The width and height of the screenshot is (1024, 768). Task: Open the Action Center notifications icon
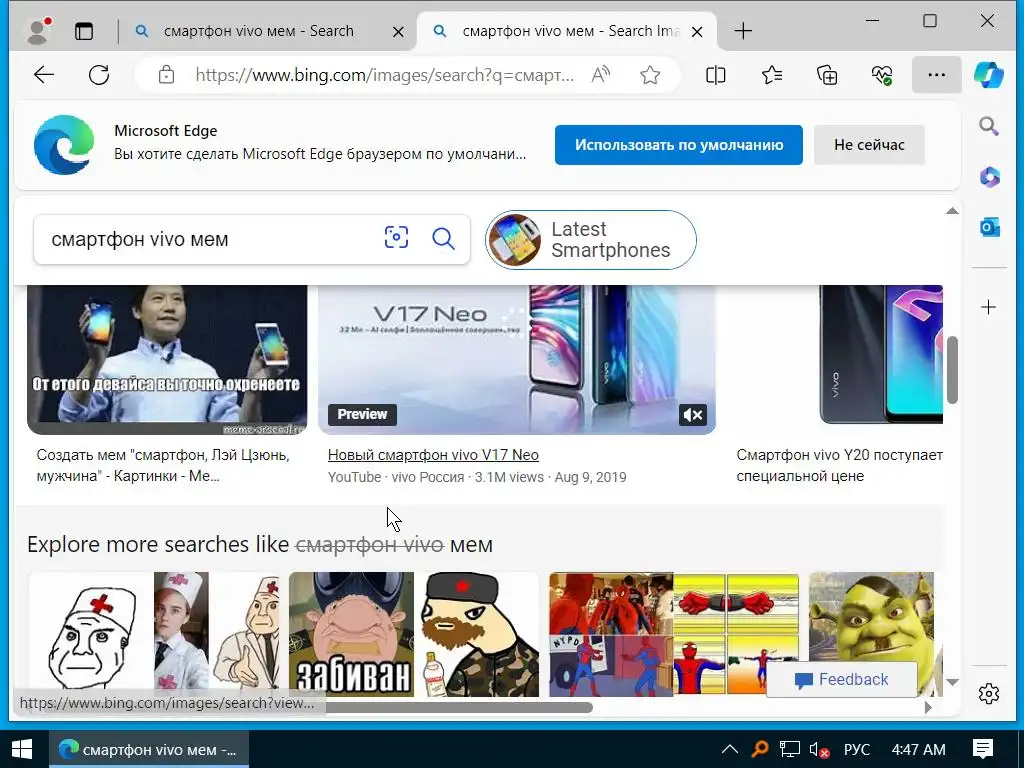pos(982,749)
